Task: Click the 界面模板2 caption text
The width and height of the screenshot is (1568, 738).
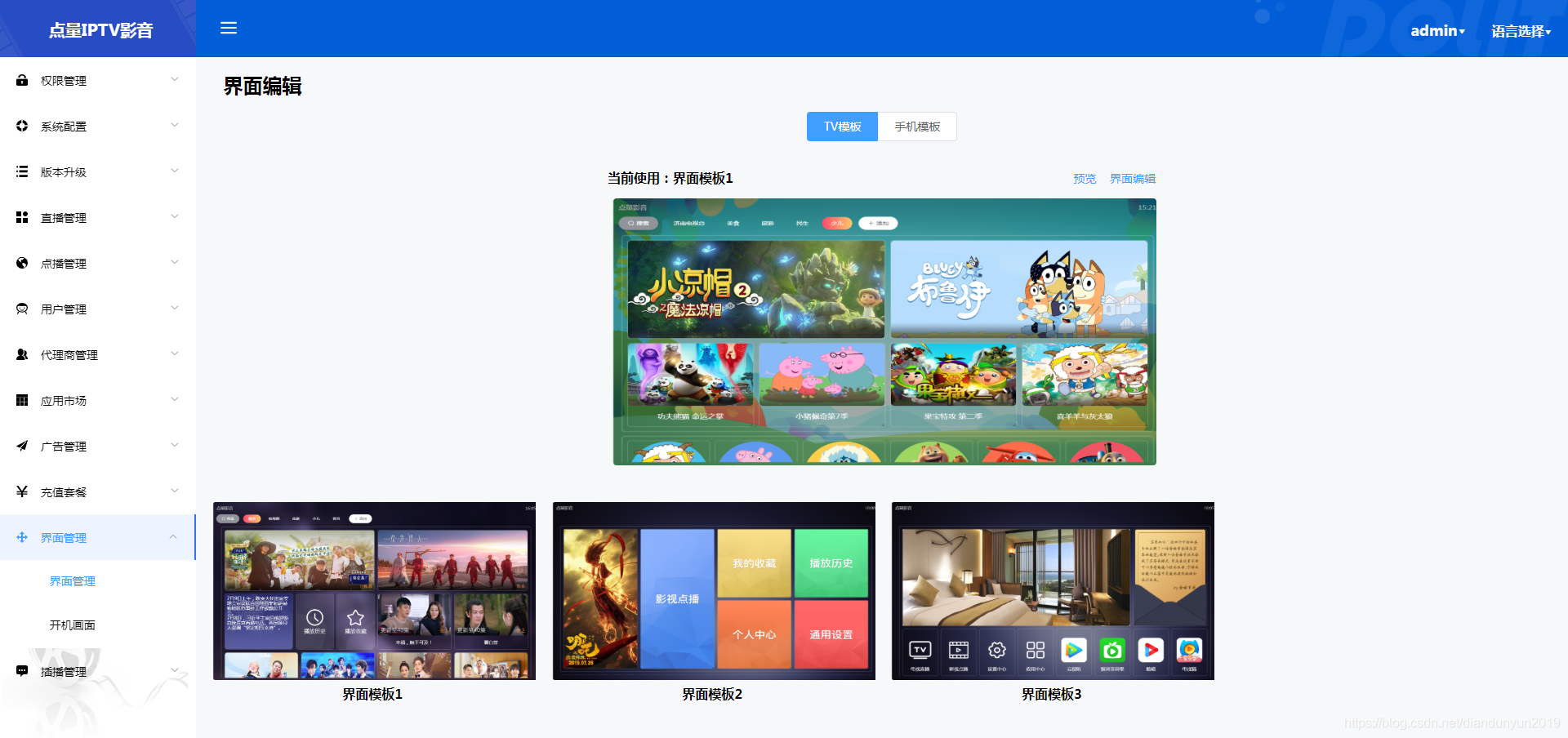Action: 712,694
